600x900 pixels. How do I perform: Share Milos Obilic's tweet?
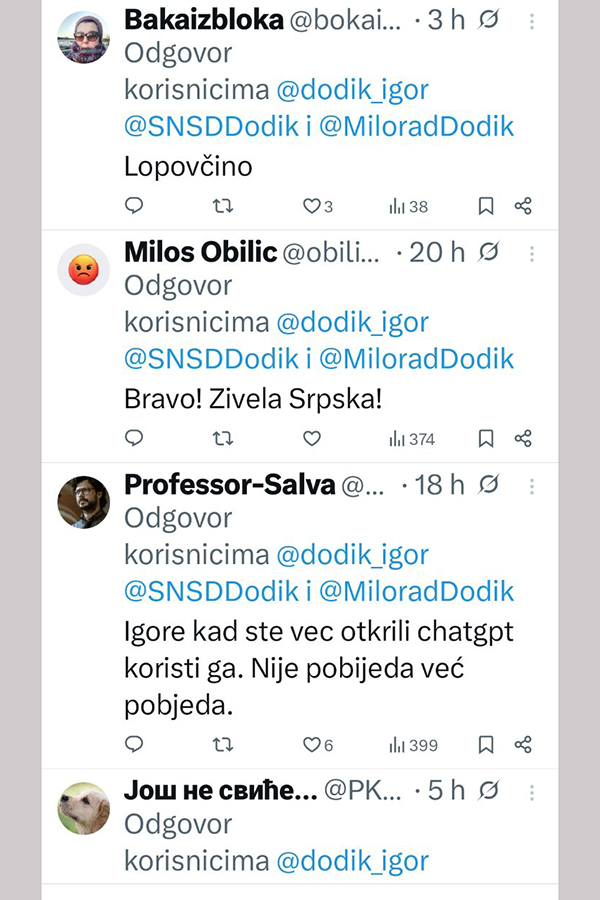click(522, 438)
